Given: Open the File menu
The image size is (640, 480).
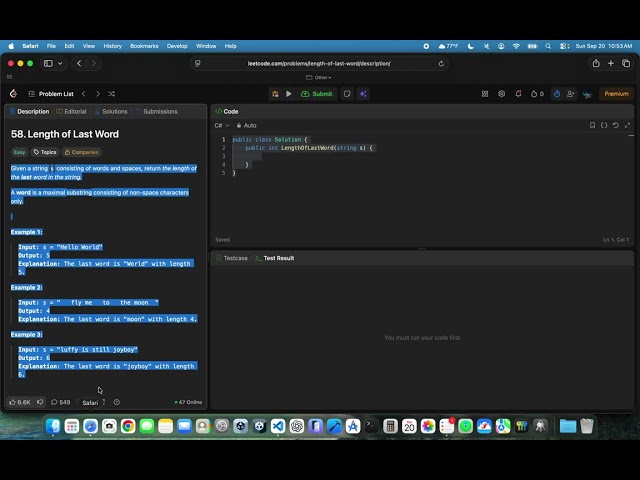Looking at the screenshot, I should coord(51,46).
